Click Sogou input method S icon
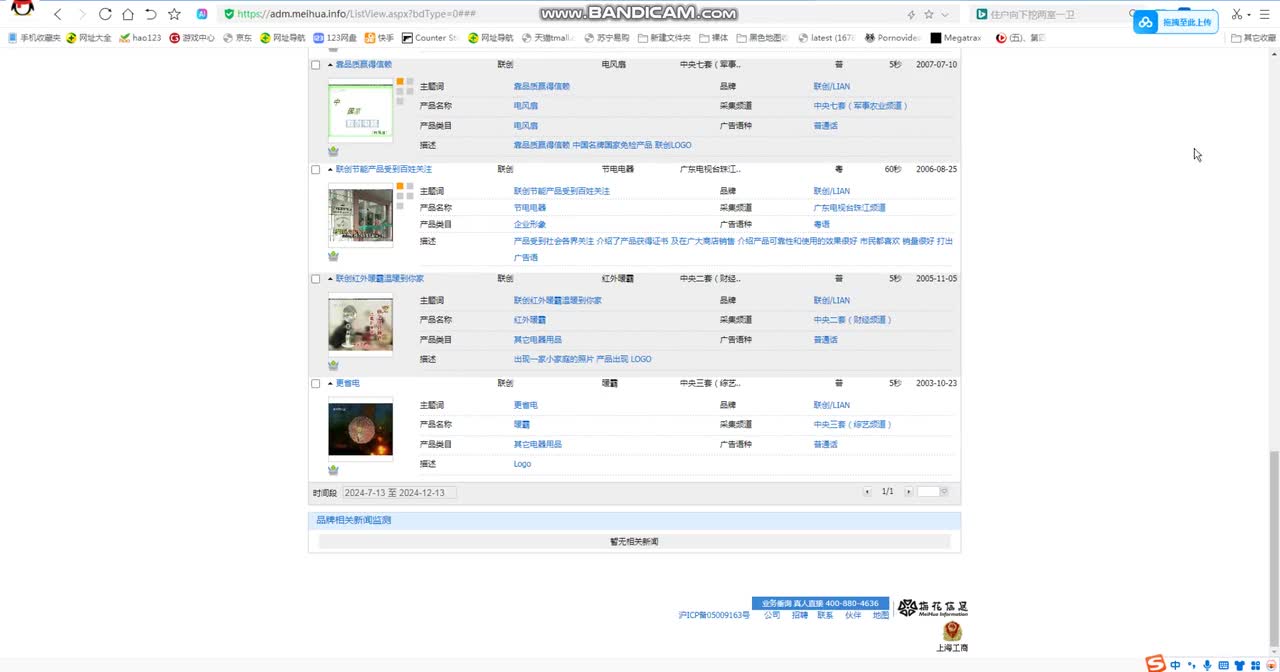1280x672 pixels. pyautogui.click(x=1155, y=664)
